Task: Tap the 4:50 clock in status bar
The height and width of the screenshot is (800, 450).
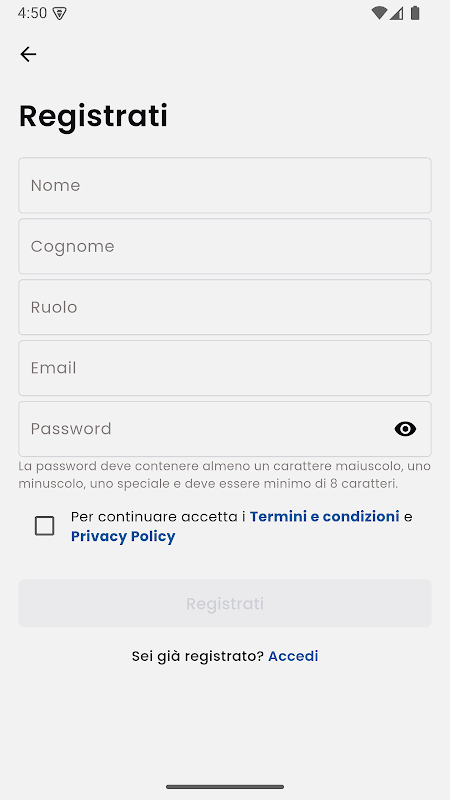Action: point(32,13)
